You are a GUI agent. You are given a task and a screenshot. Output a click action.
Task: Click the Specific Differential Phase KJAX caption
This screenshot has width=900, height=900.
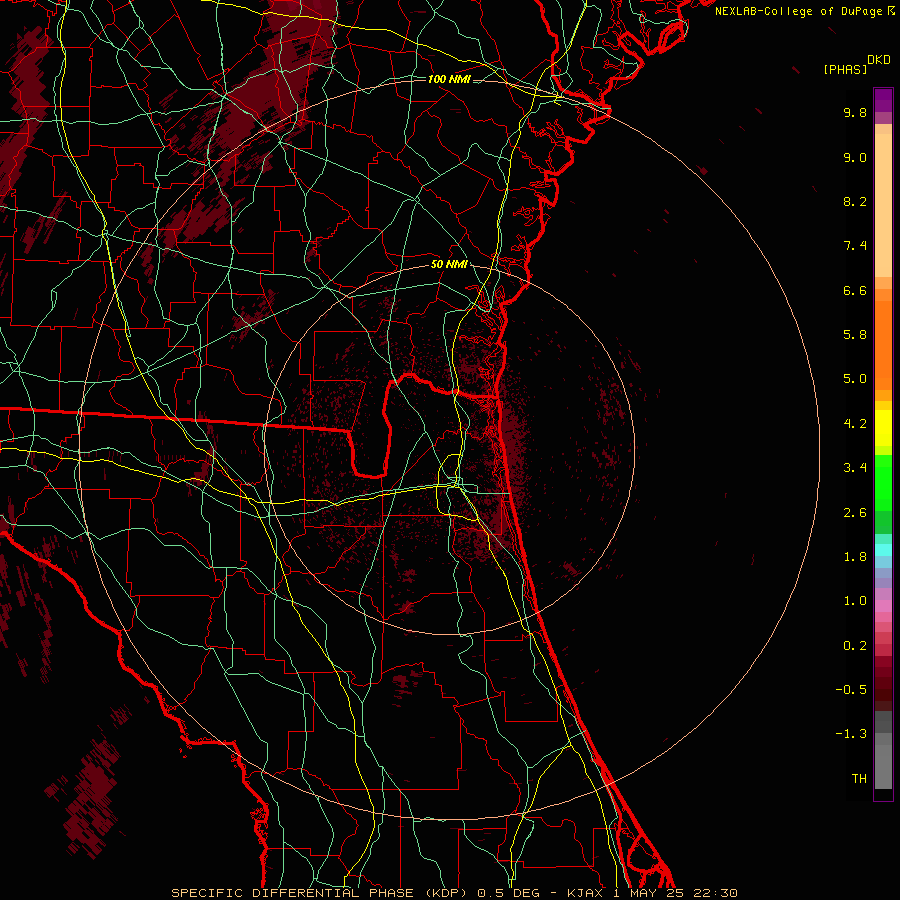[454, 893]
